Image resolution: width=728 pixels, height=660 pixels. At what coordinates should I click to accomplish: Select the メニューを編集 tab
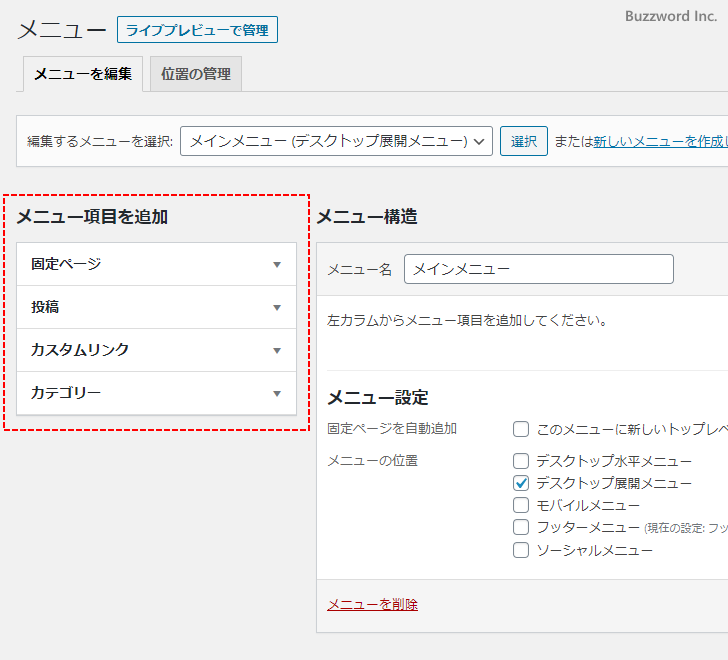(83, 74)
